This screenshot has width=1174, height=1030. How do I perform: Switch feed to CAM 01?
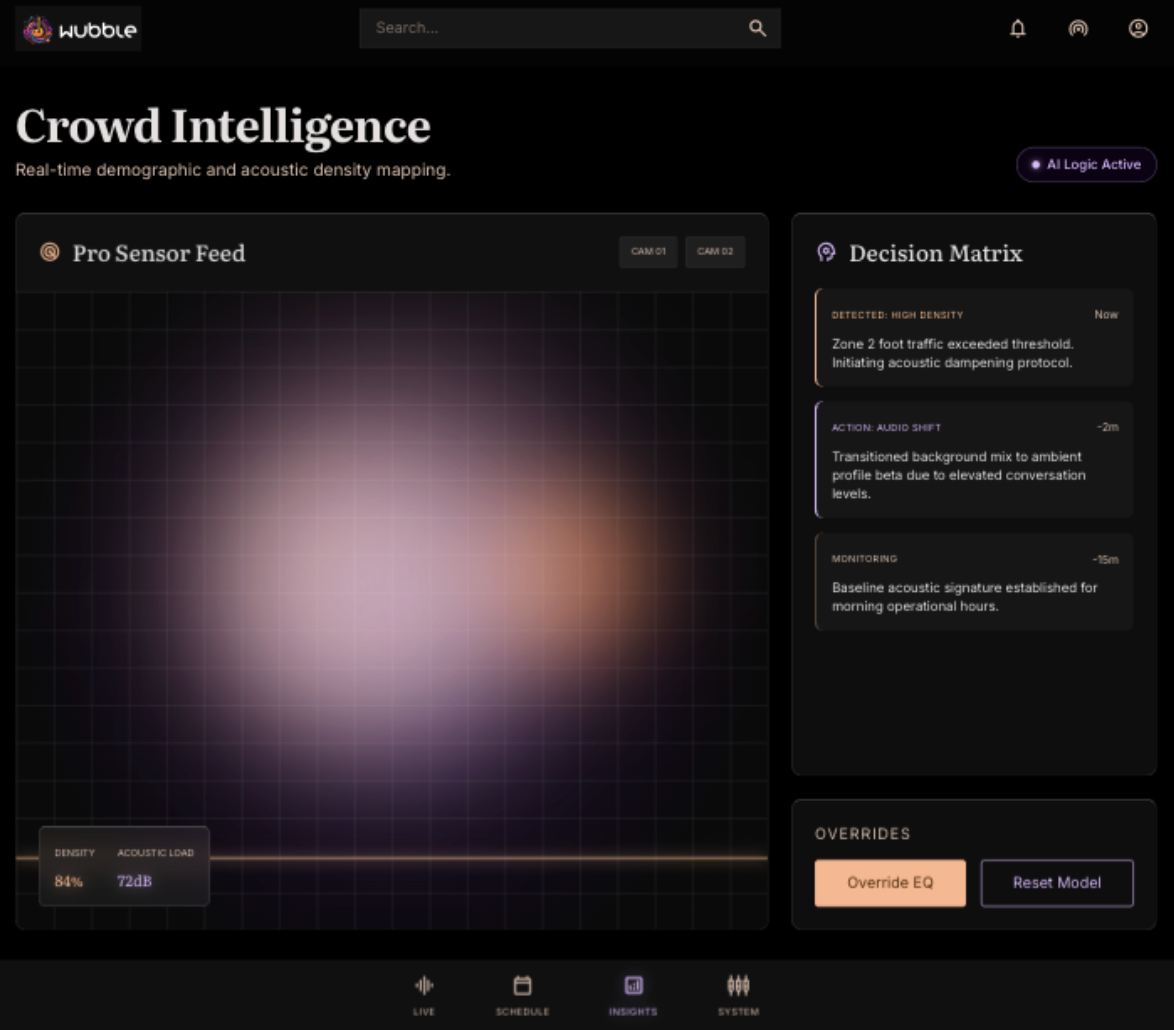(648, 252)
